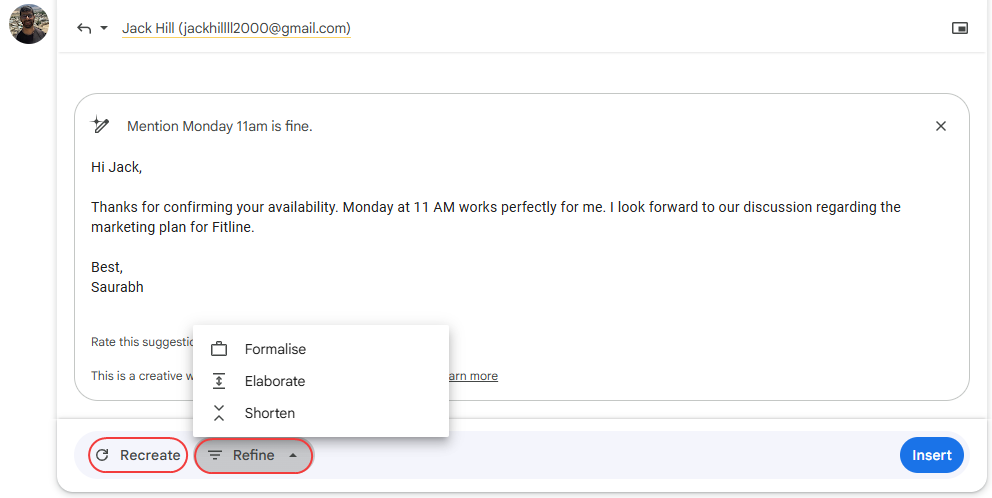This screenshot has height=498, width=992.
Task: Click the Recreate button label
Action: pyautogui.click(x=150, y=455)
